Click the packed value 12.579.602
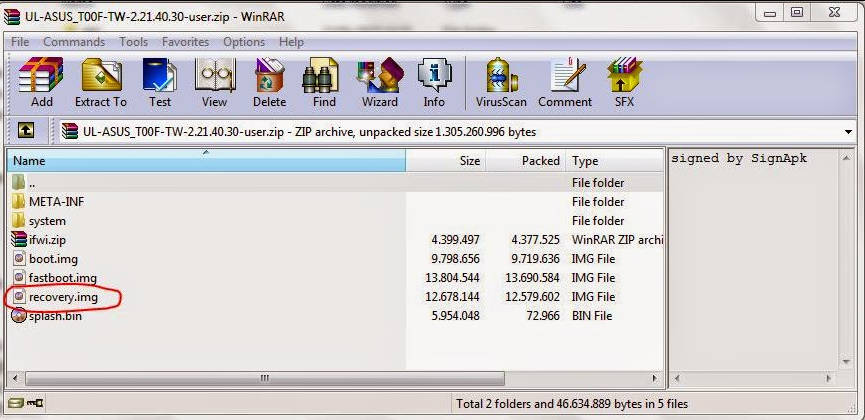865x420 pixels. point(532,297)
